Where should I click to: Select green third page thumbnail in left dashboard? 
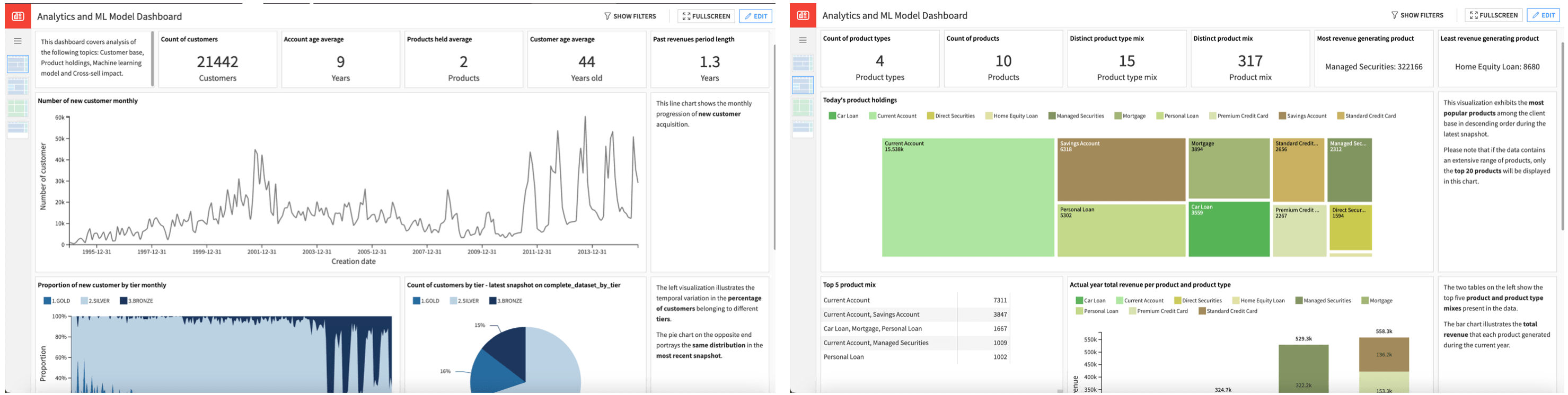point(17,108)
